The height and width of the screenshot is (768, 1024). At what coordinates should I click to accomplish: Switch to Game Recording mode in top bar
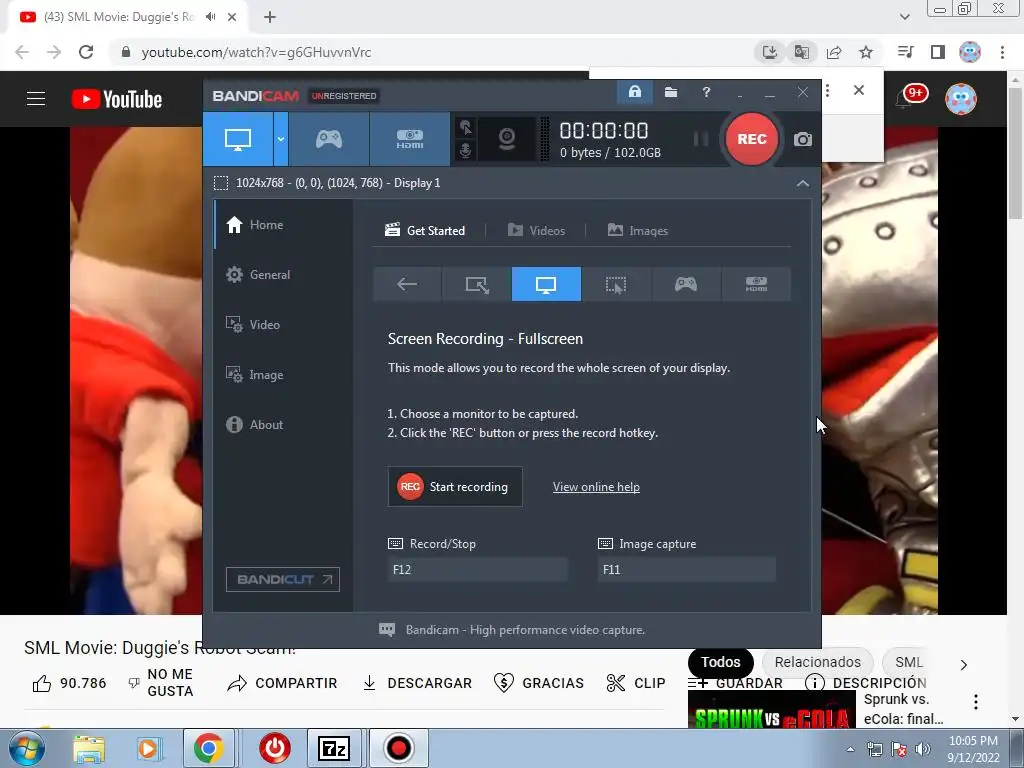(328, 139)
